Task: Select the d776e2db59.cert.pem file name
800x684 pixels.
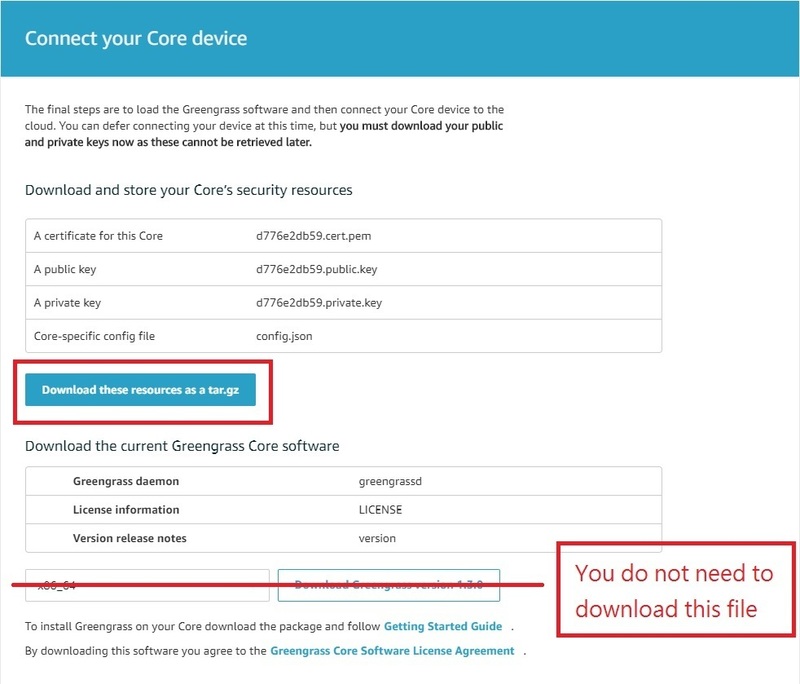Action: click(x=314, y=236)
